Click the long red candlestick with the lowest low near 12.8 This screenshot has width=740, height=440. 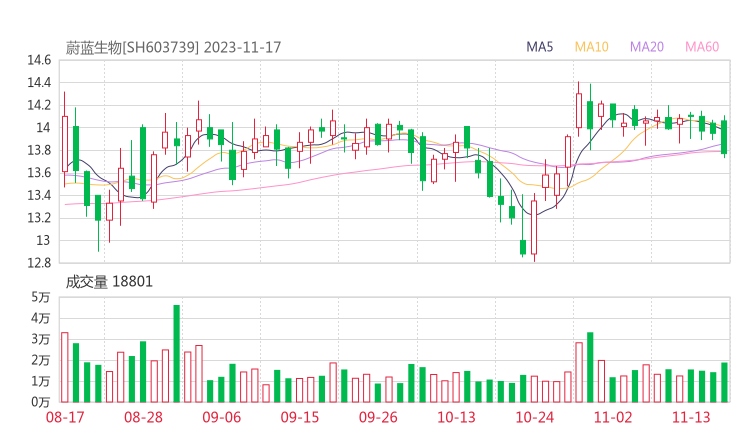[x=534, y=227]
